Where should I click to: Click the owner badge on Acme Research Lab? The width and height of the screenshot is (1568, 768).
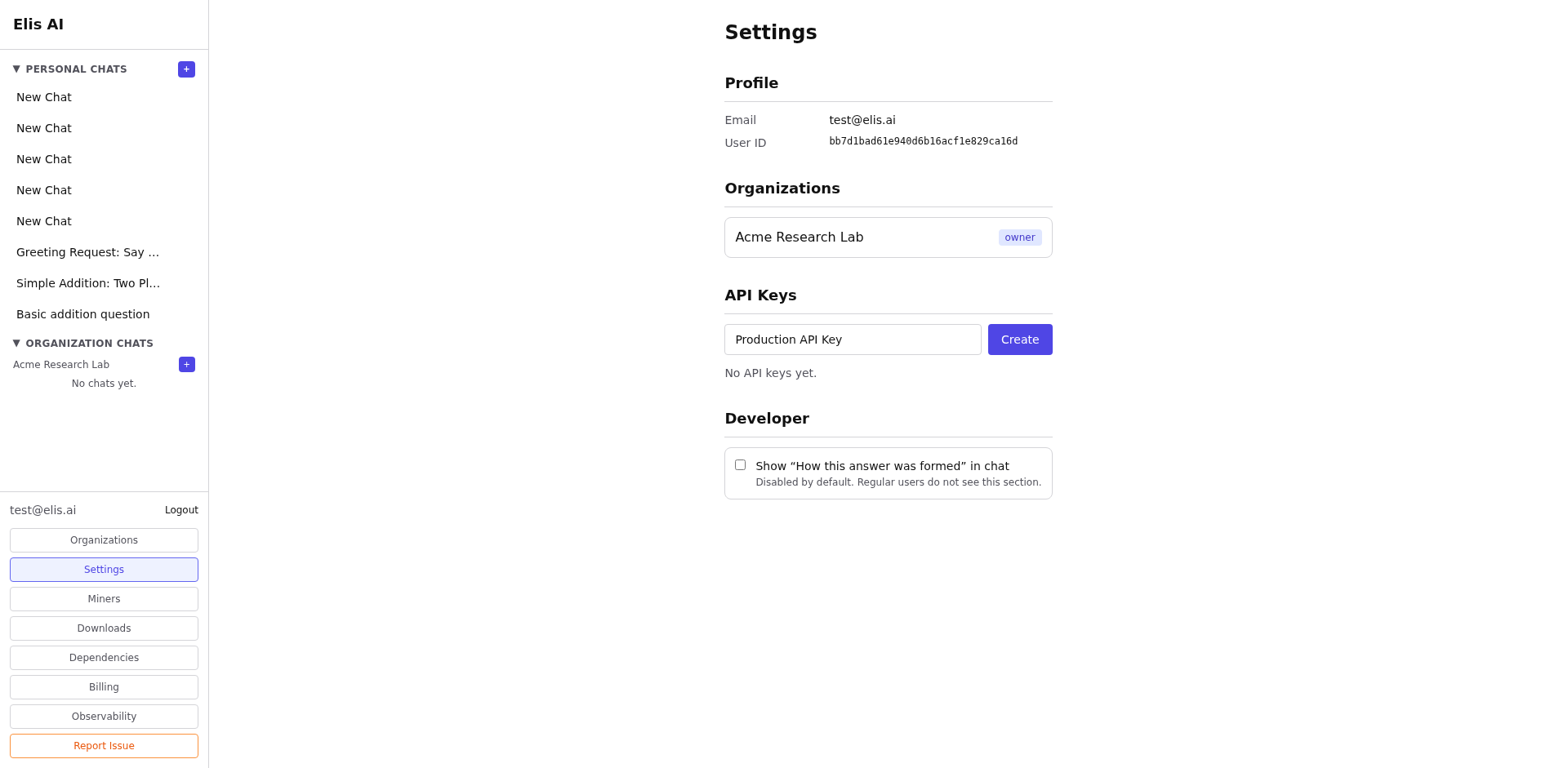1019,237
